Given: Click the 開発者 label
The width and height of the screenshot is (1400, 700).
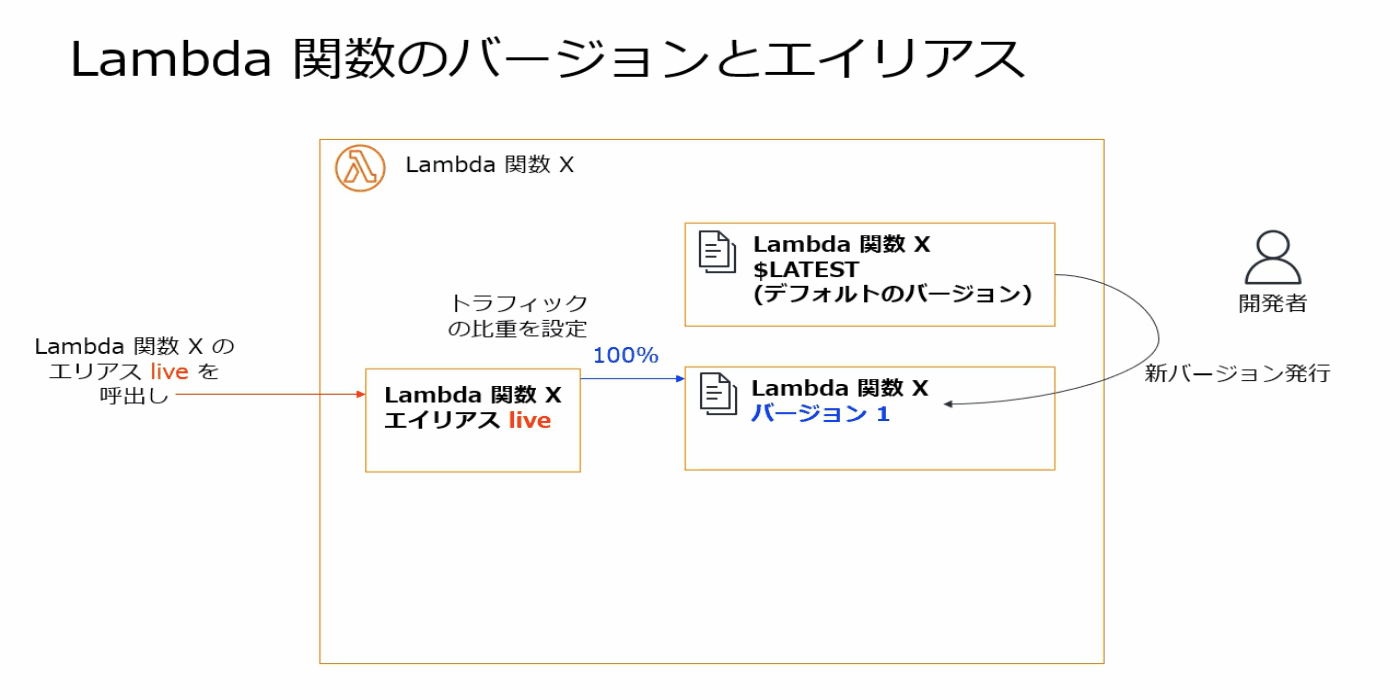Looking at the screenshot, I should click(x=1272, y=304).
